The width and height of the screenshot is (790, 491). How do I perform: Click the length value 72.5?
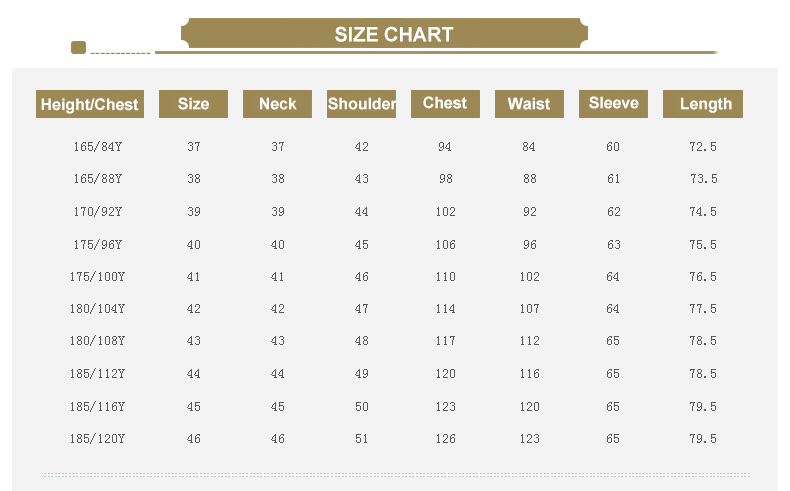tap(703, 147)
